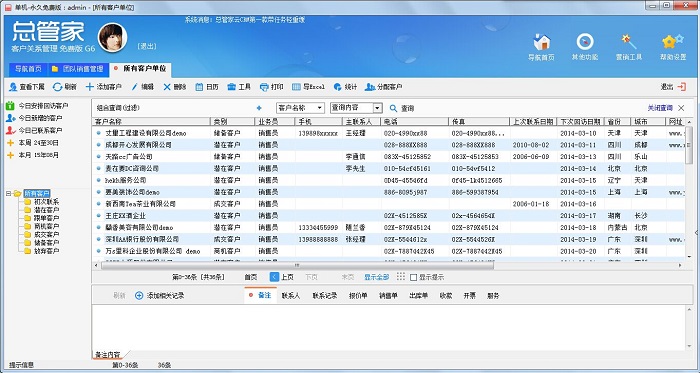Open the 导航首页 house icon
The width and height of the screenshot is (700, 373).
[x=542, y=42]
